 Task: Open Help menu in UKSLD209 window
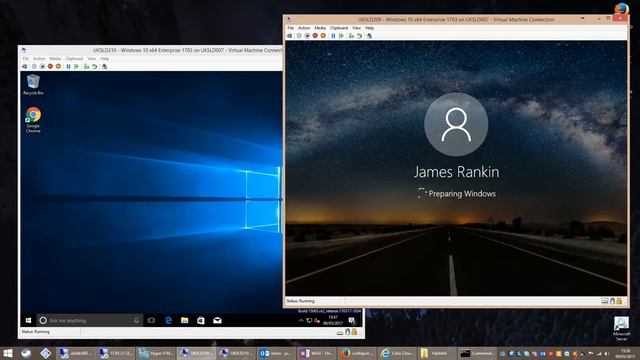[x=369, y=28]
